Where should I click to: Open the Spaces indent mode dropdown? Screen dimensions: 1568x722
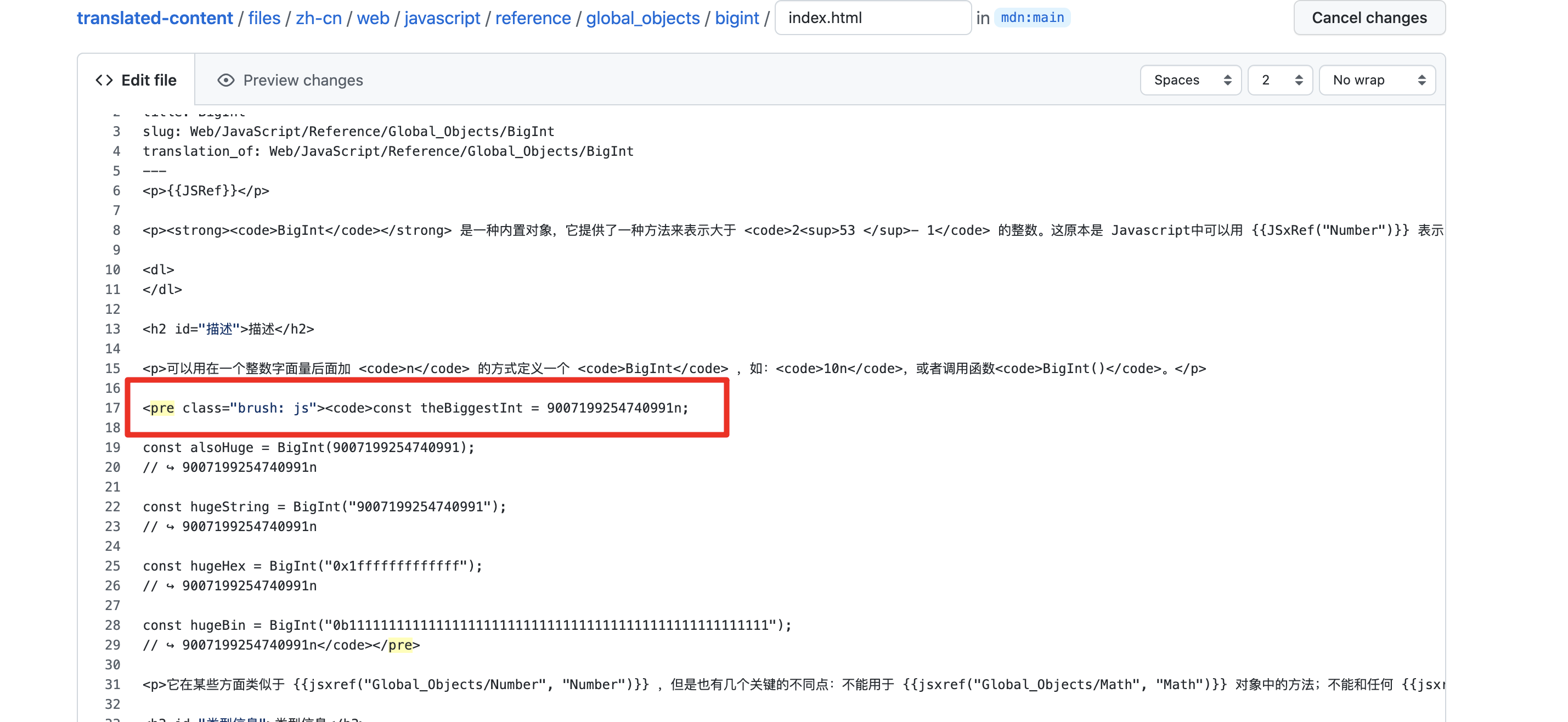click(1190, 80)
